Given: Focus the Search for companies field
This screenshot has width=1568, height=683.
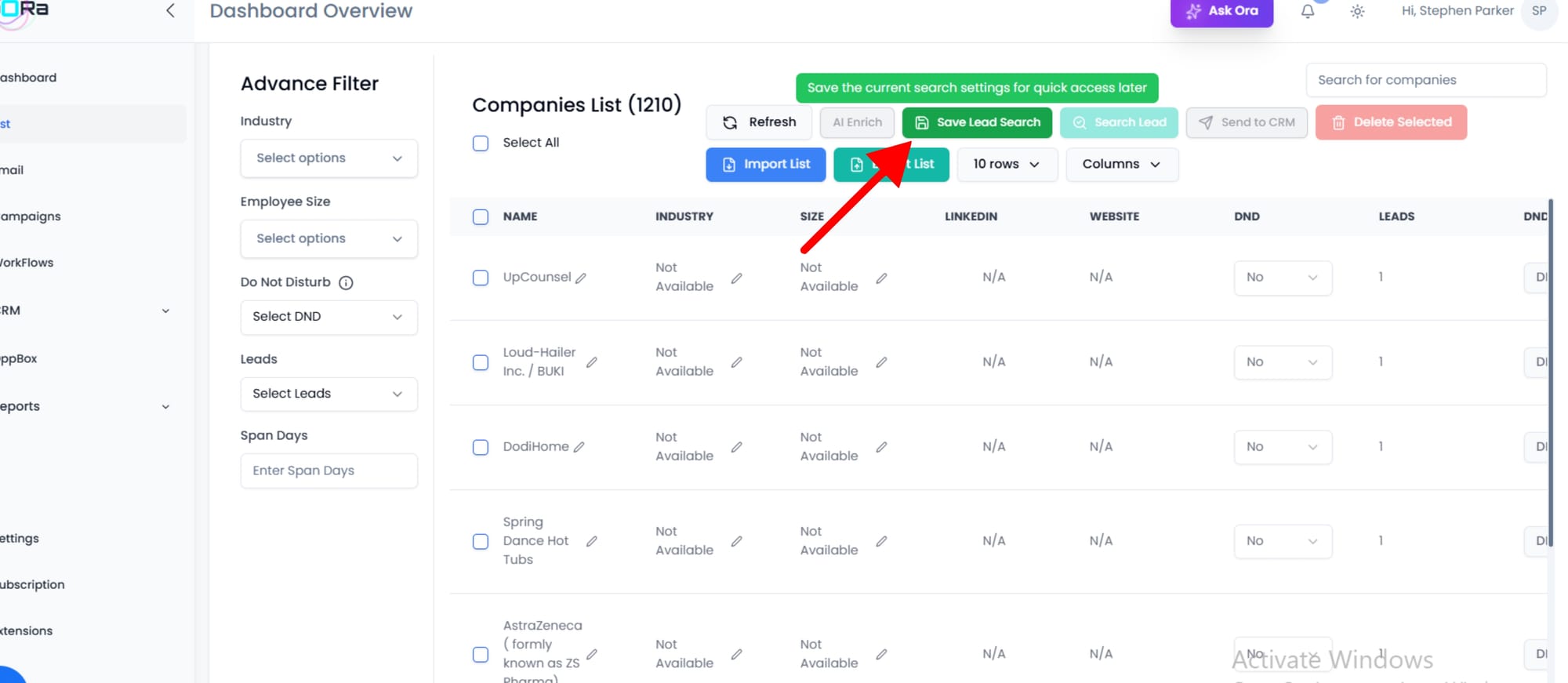Looking at the screenshot, I should (1425, 80).
